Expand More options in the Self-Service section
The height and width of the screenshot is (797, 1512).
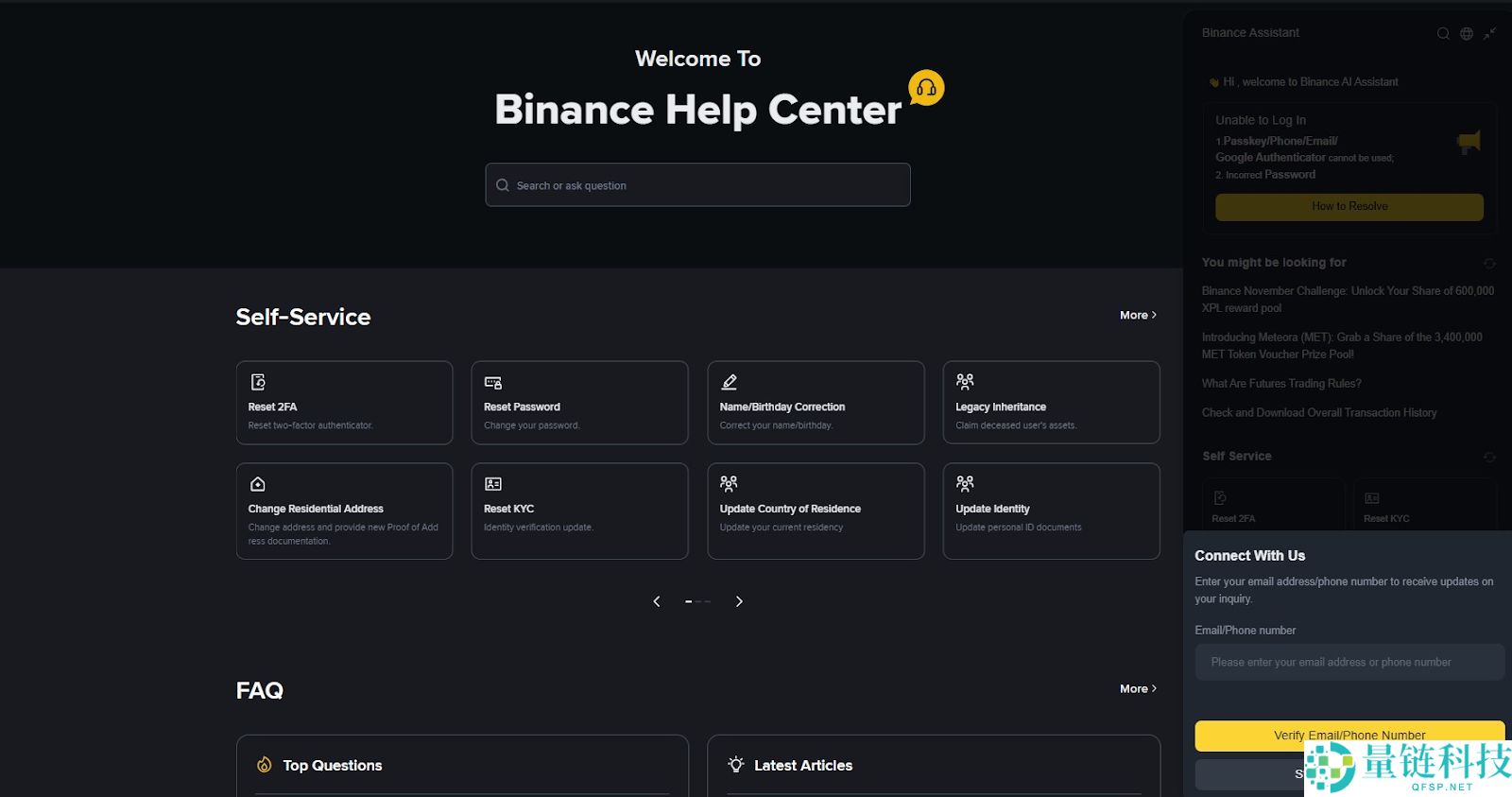click(x=1137, y=315)
